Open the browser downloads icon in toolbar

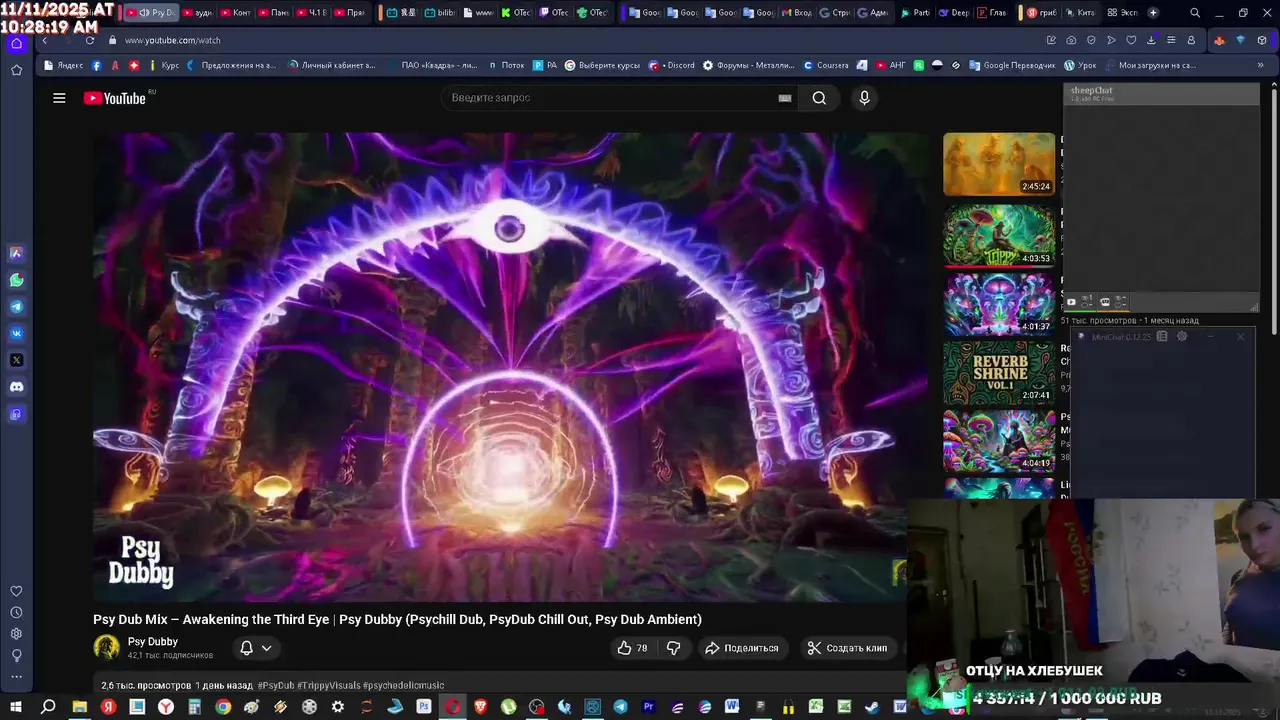(x=1151, y=40)
